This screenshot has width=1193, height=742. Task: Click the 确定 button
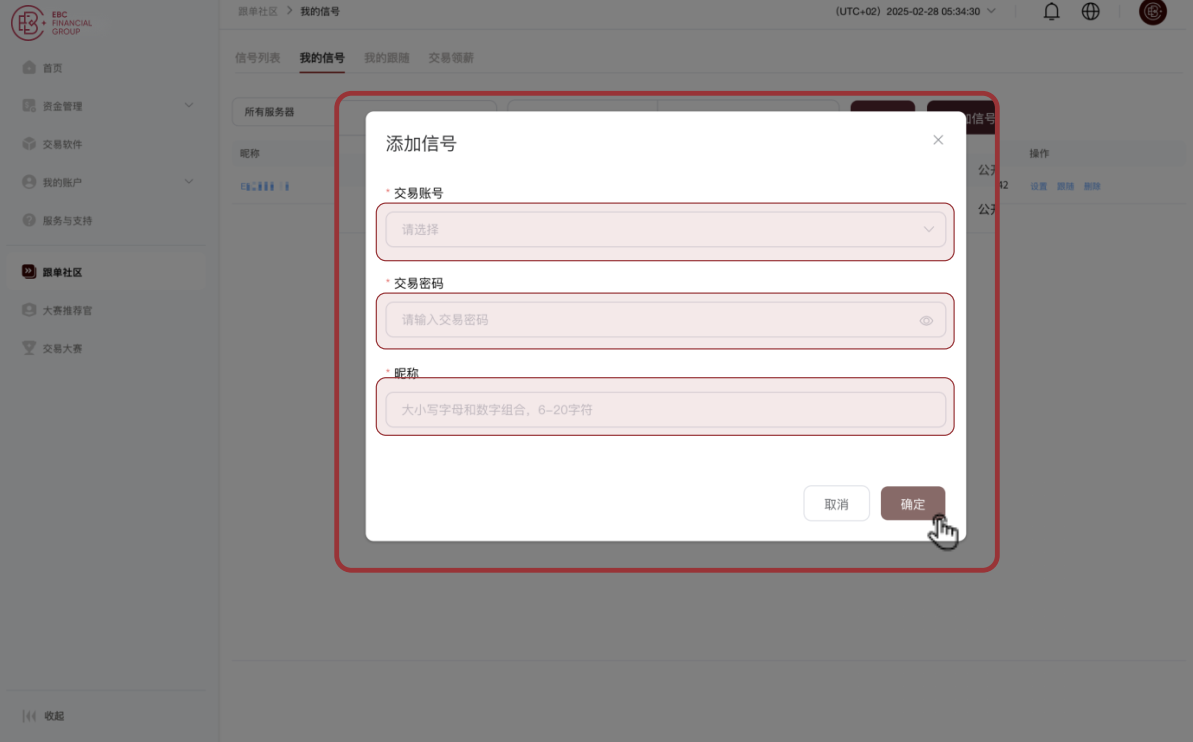coord(913,504)
